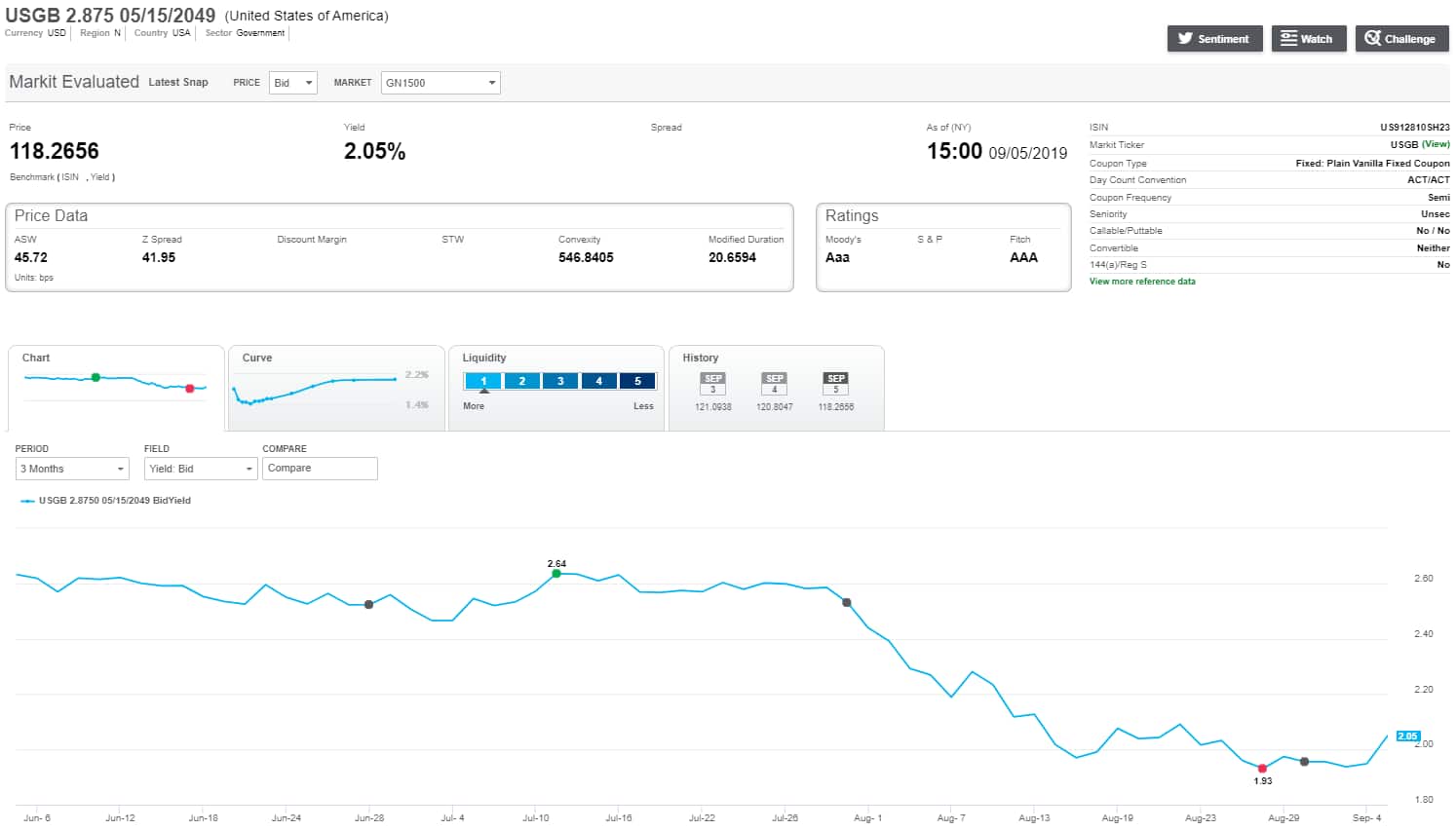Select liquidity score 3 box
The width and height of the screenshot is (1456, 831).
(x=560, y=381)
